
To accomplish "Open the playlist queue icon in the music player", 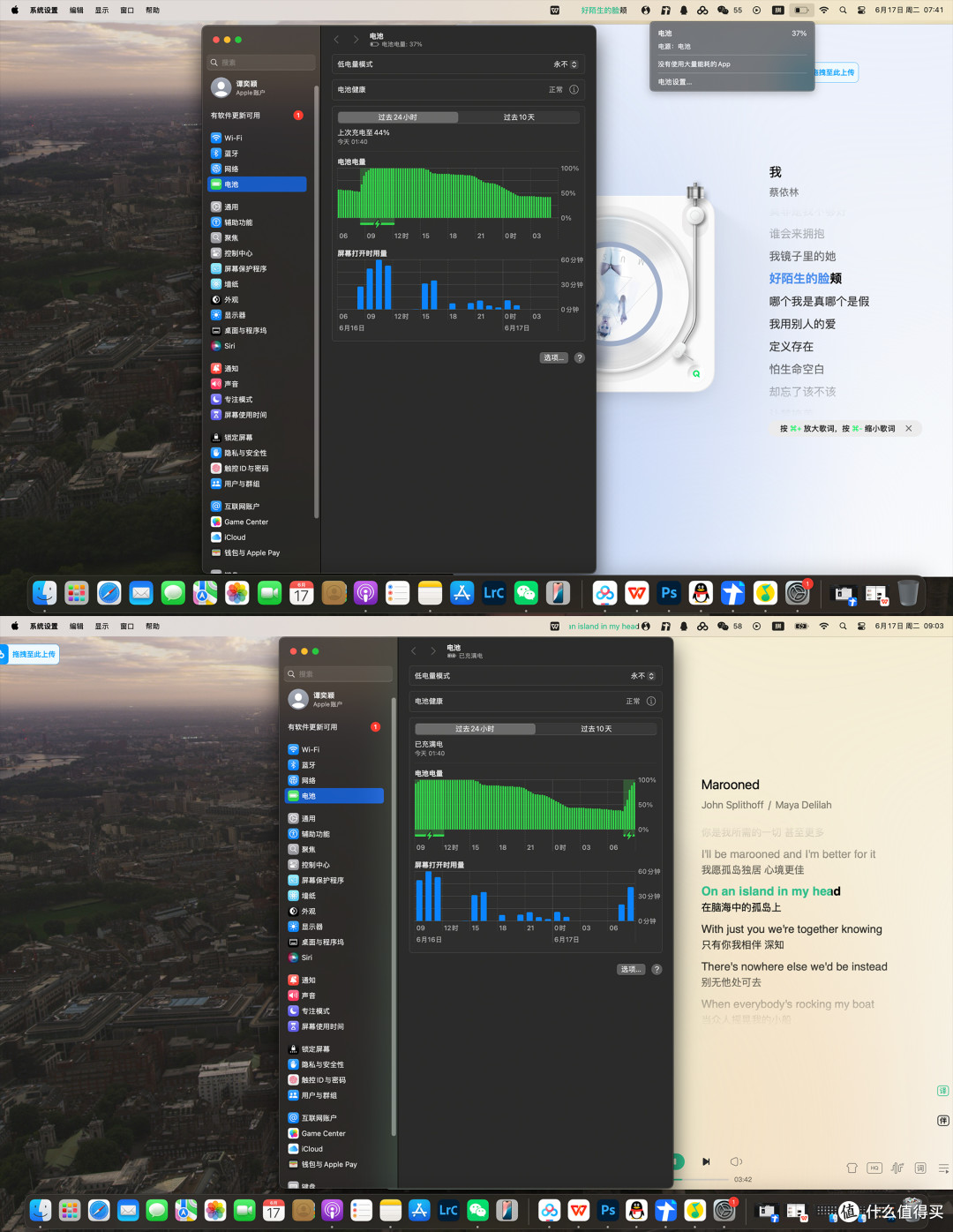I will click(943, 1168).
